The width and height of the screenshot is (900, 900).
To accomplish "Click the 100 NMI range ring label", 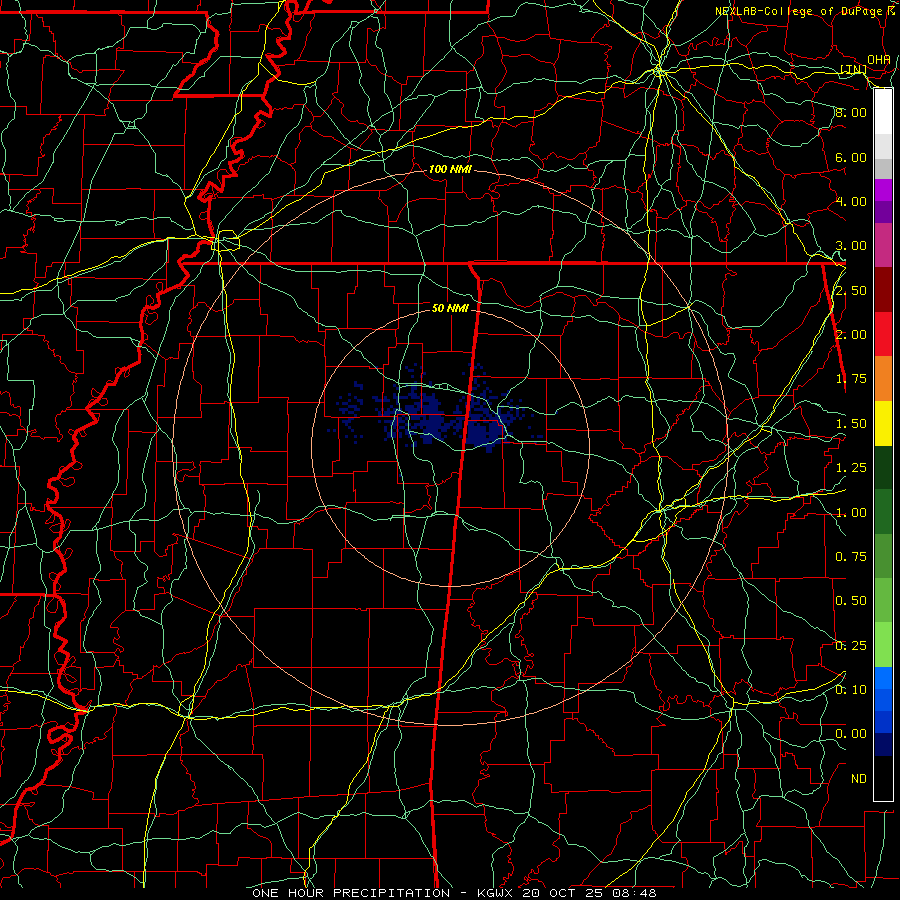I will (450, 169).
